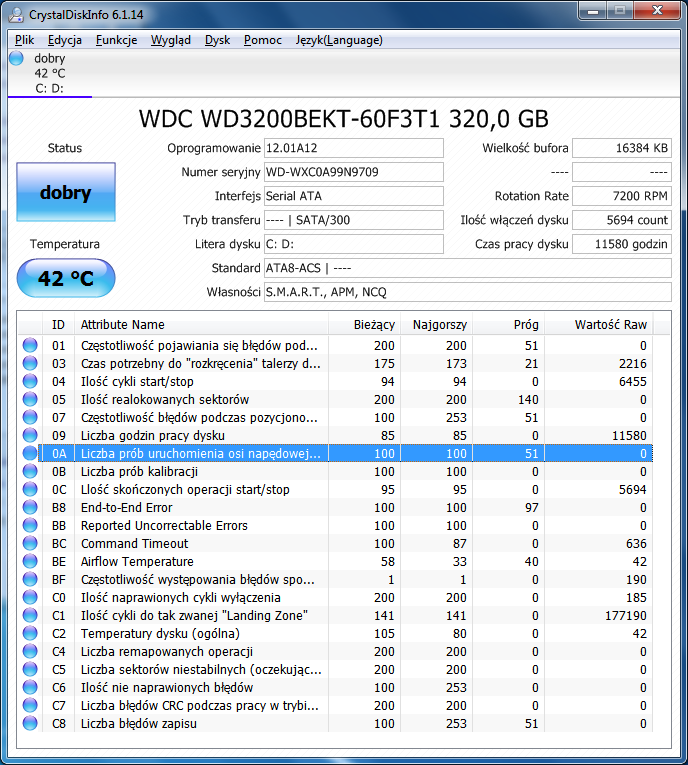The width and height of the screenshot is (688, 765).
Task: Click the ID column header
Action: (x=59, y=324)
